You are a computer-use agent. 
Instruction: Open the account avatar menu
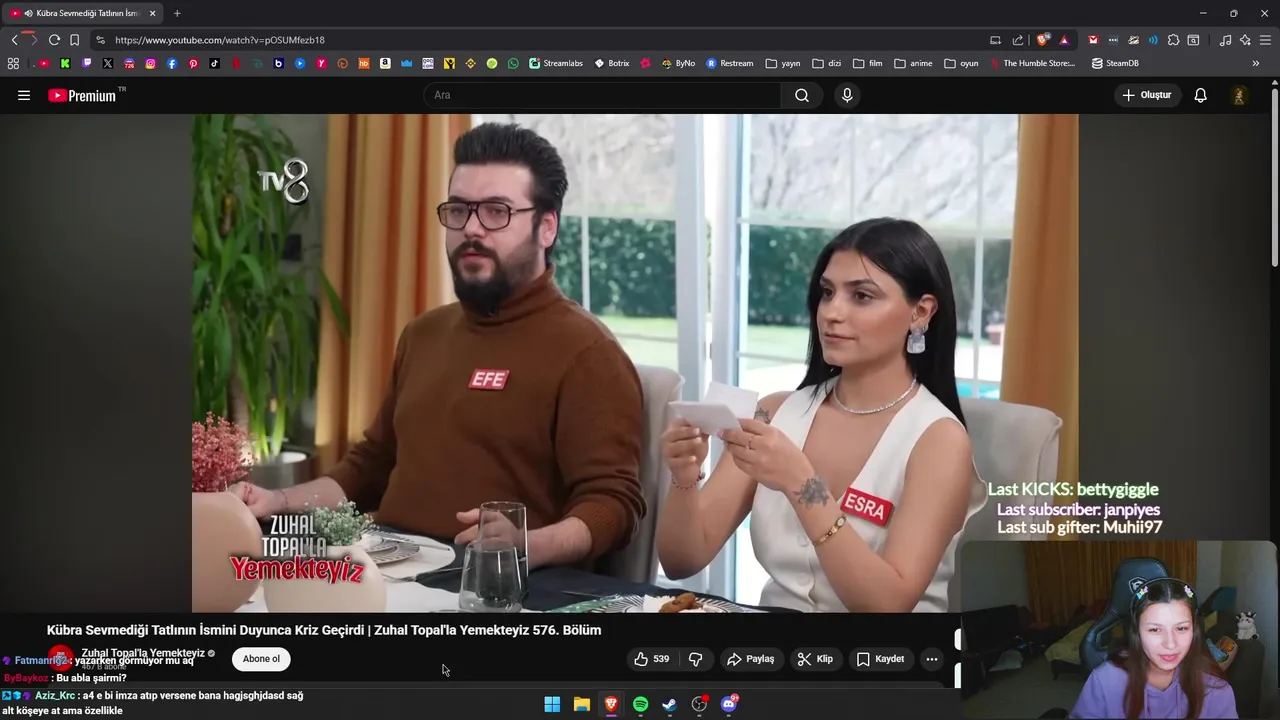coord(1239,95)
